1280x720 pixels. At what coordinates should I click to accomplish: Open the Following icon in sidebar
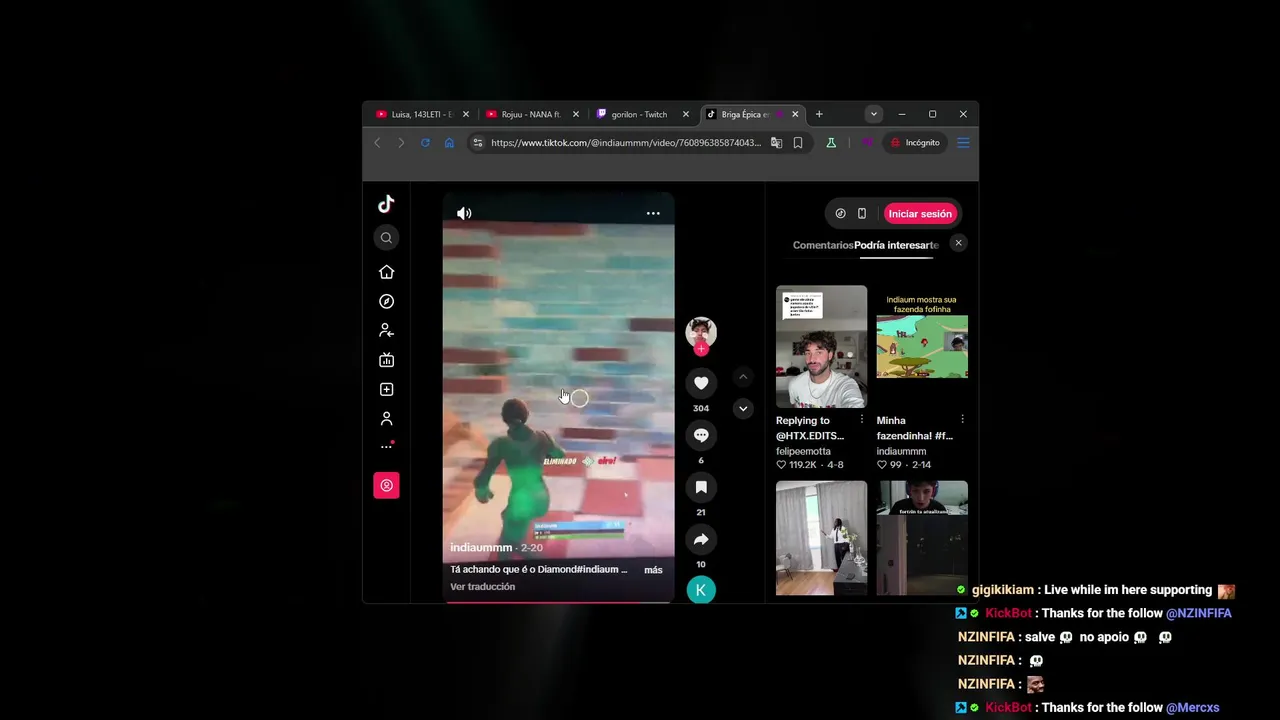coord(386,331)
